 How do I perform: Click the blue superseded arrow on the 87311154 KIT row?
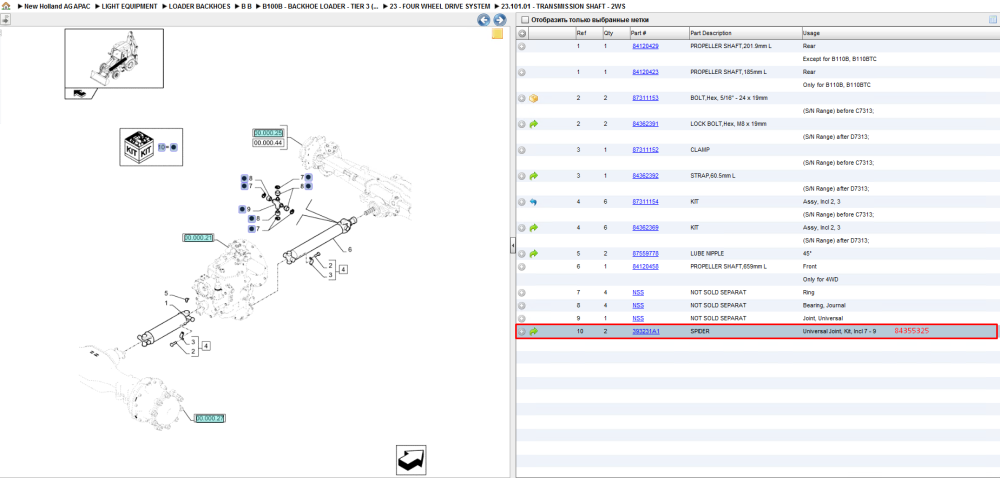[x=534, y=201]
